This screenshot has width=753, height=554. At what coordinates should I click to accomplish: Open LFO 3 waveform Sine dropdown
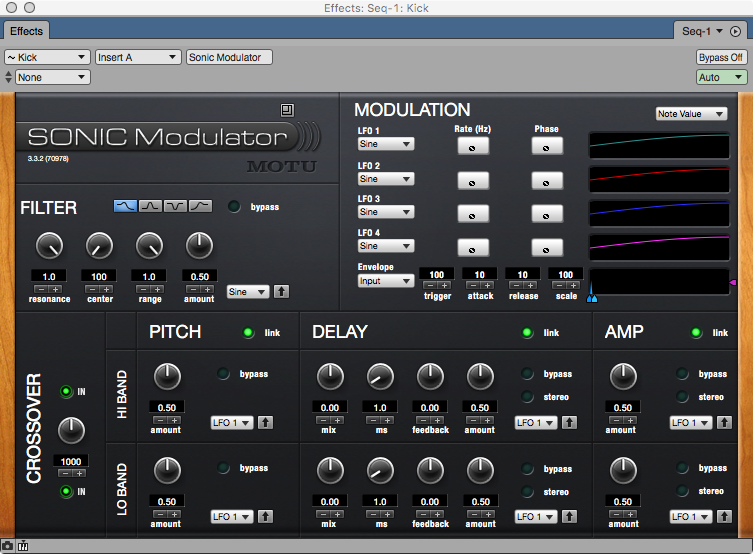(x=386, y=212)
